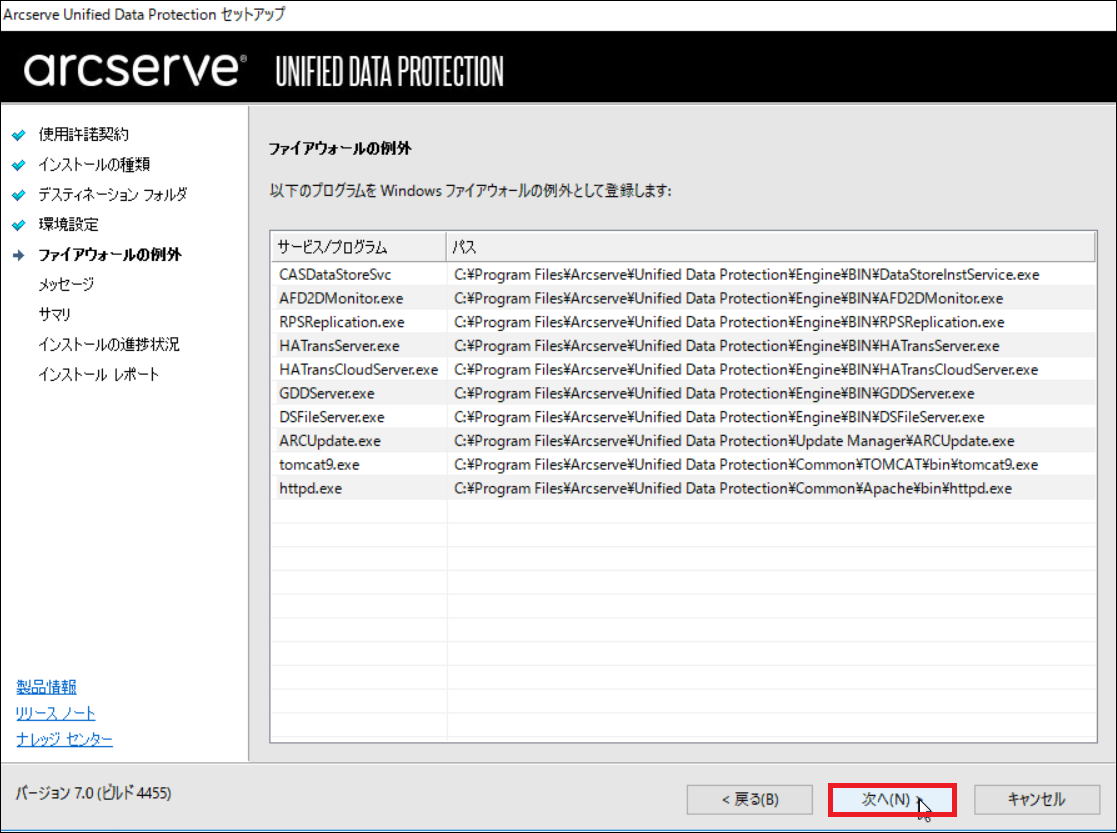Open the ナレッジ センター link
The image size is (1117, 833).
(64, 739)
